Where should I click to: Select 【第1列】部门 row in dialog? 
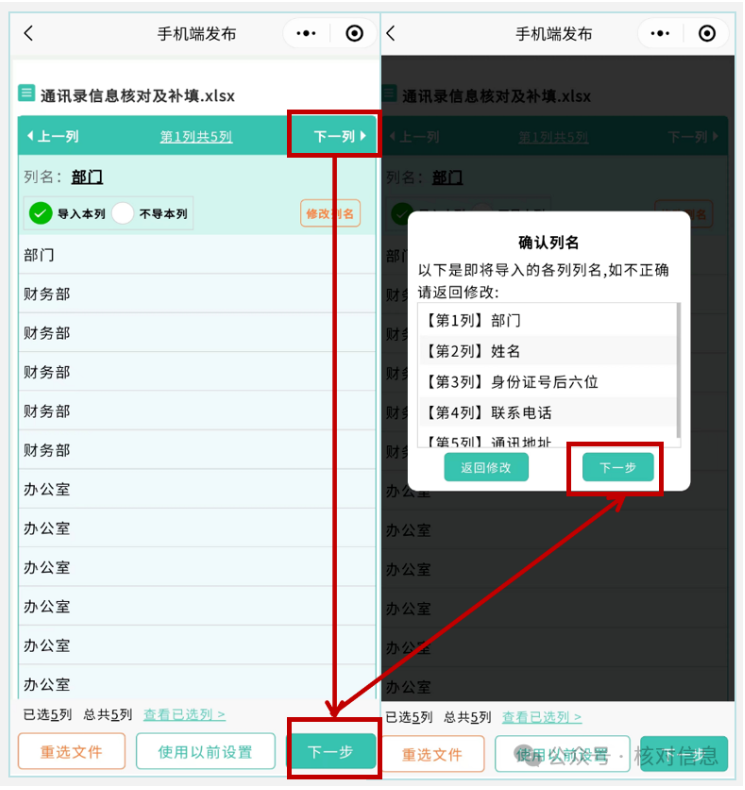[x=548, y=320]
